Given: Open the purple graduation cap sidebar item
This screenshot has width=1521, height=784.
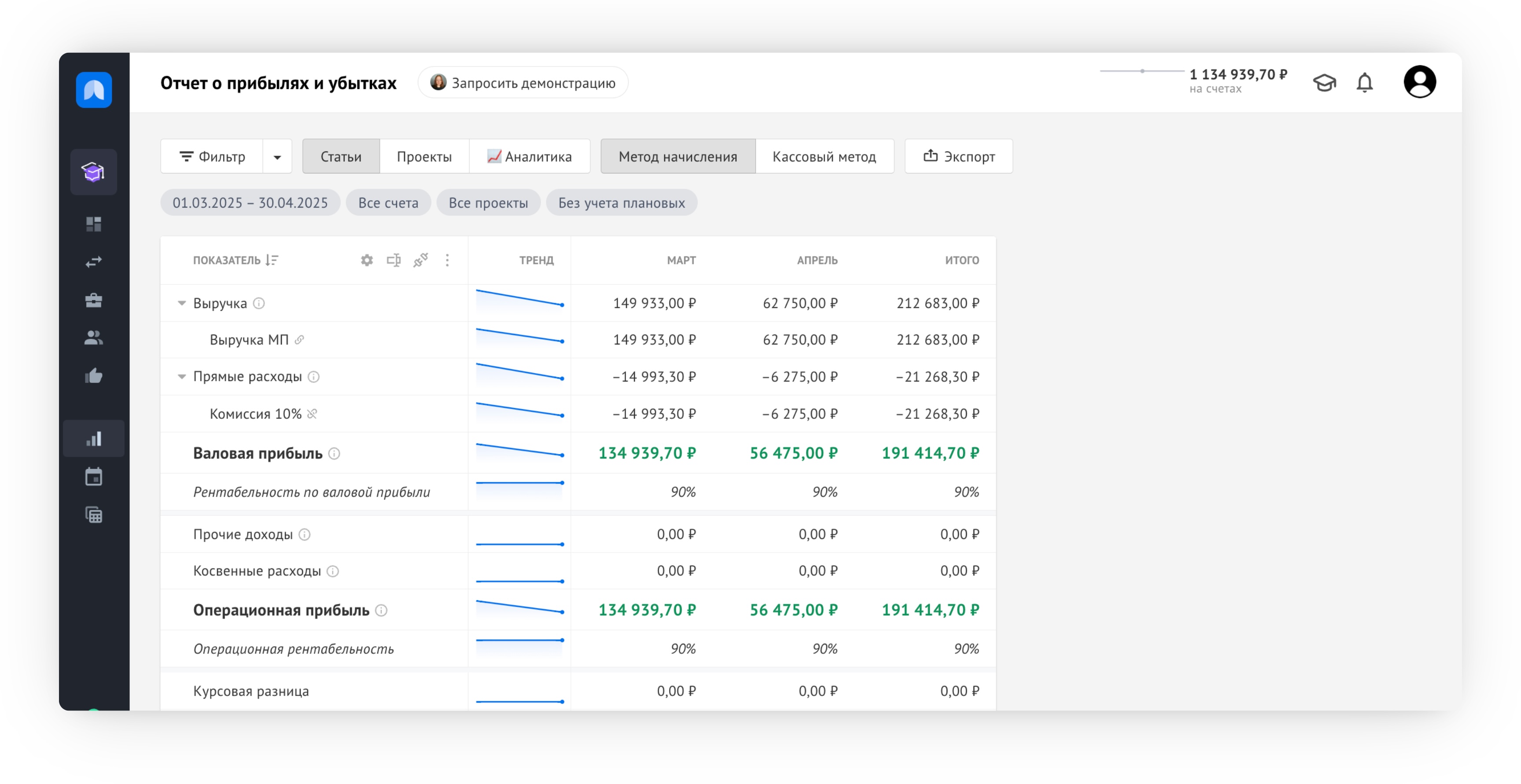Looking at the screenshot, I should click(x=93, y=172).
